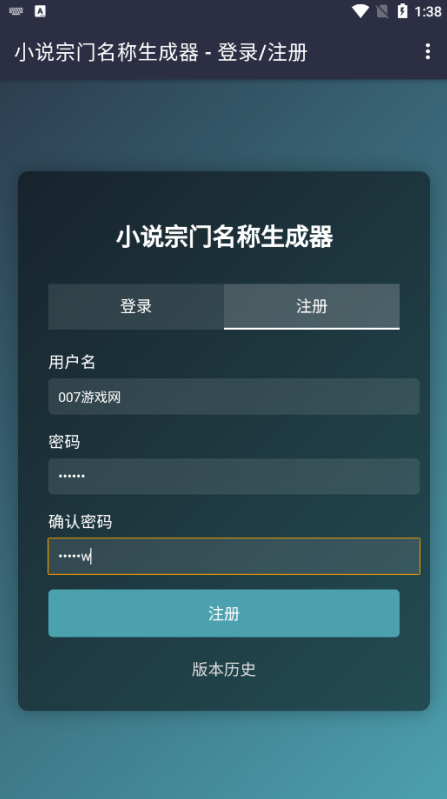Tap the no-SIM card status icon
This screenshot has width=447, height=799.
(382, 11)
